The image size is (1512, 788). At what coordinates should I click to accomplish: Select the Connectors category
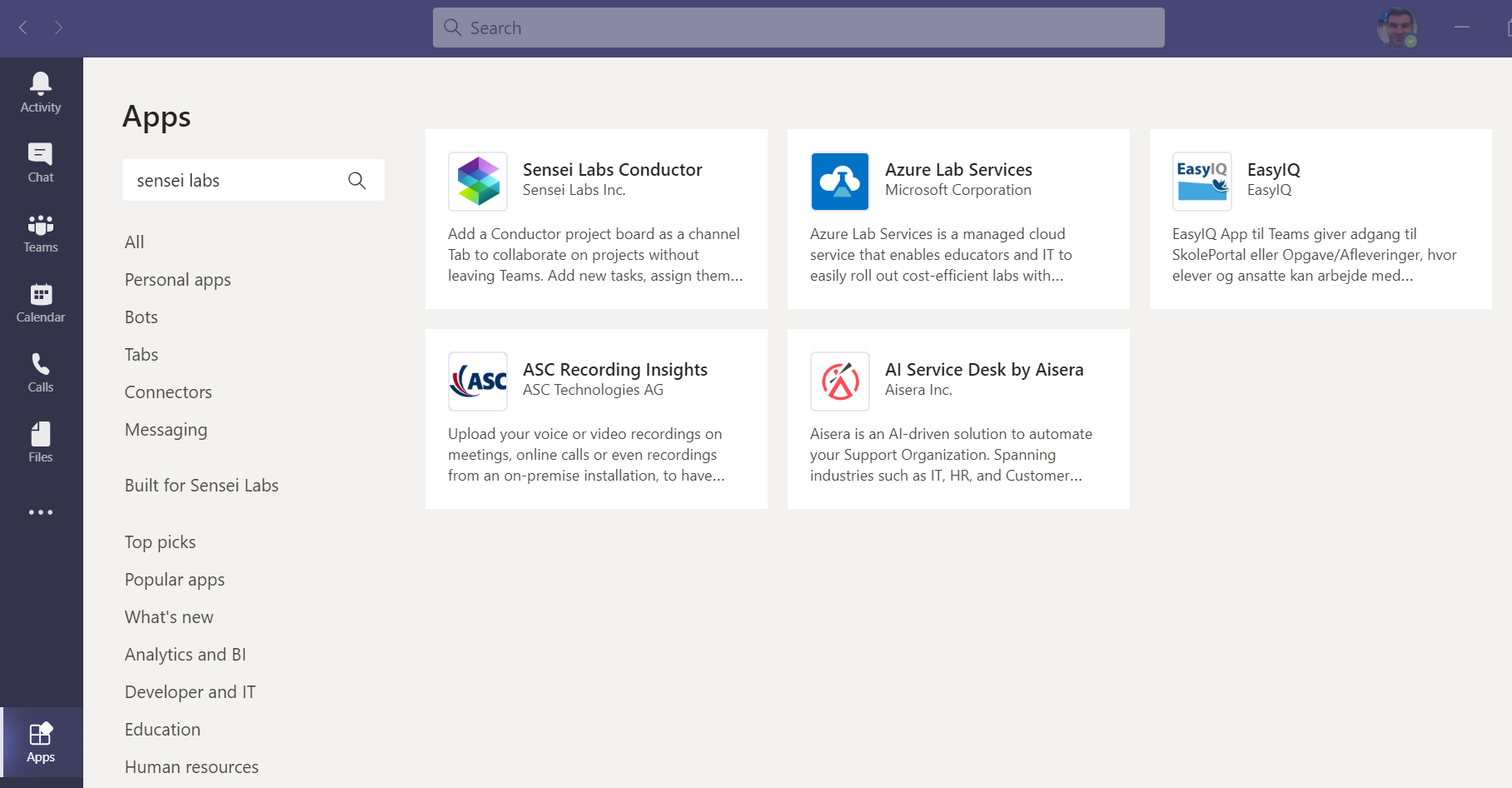[168, 392]
